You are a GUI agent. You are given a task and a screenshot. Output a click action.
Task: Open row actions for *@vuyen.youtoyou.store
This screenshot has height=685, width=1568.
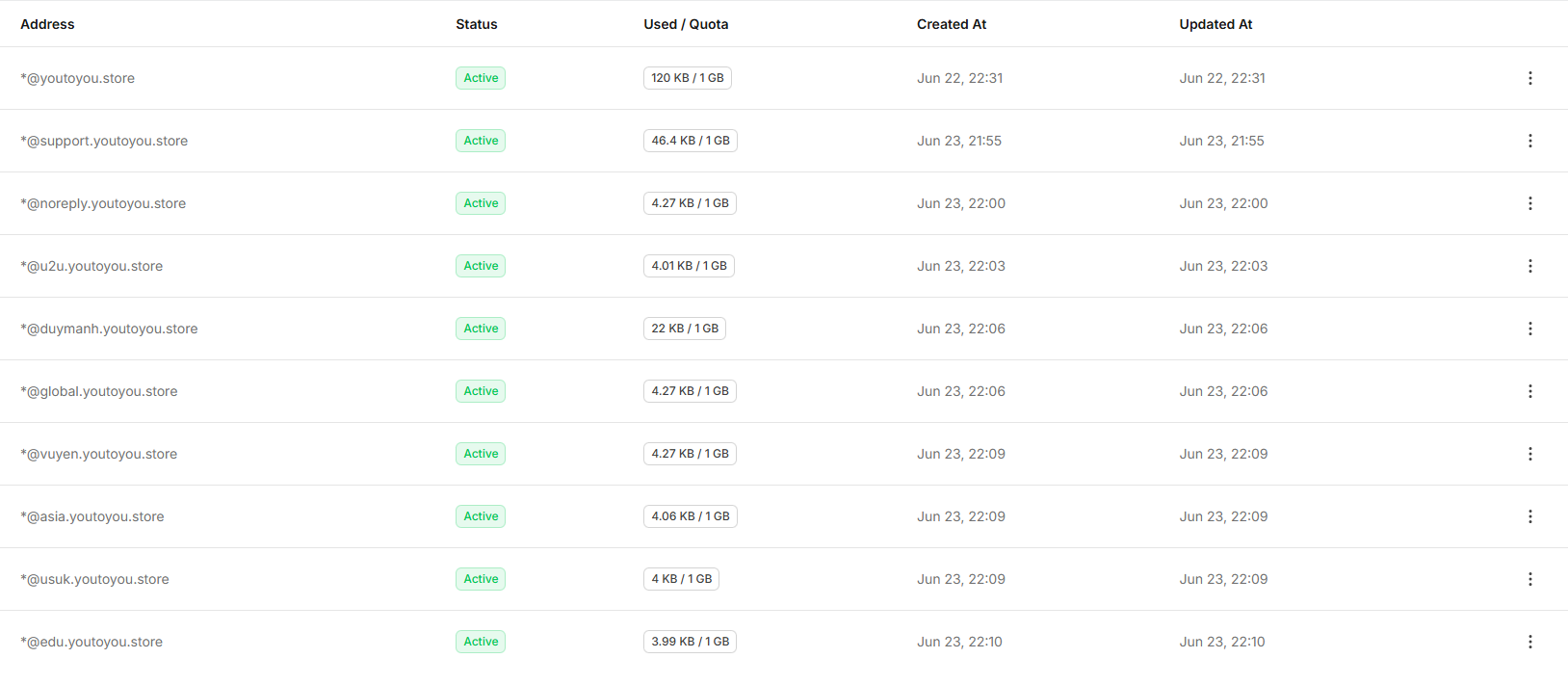click(1529, 454)
